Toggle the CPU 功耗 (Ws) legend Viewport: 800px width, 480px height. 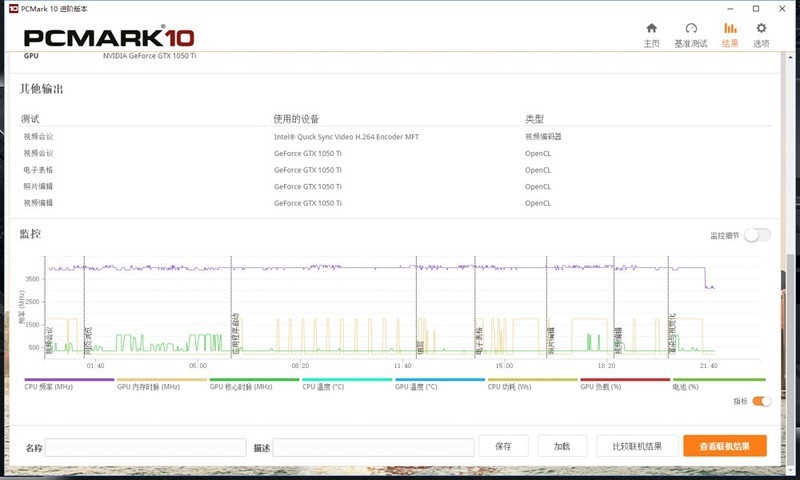(x=532, y=384)
